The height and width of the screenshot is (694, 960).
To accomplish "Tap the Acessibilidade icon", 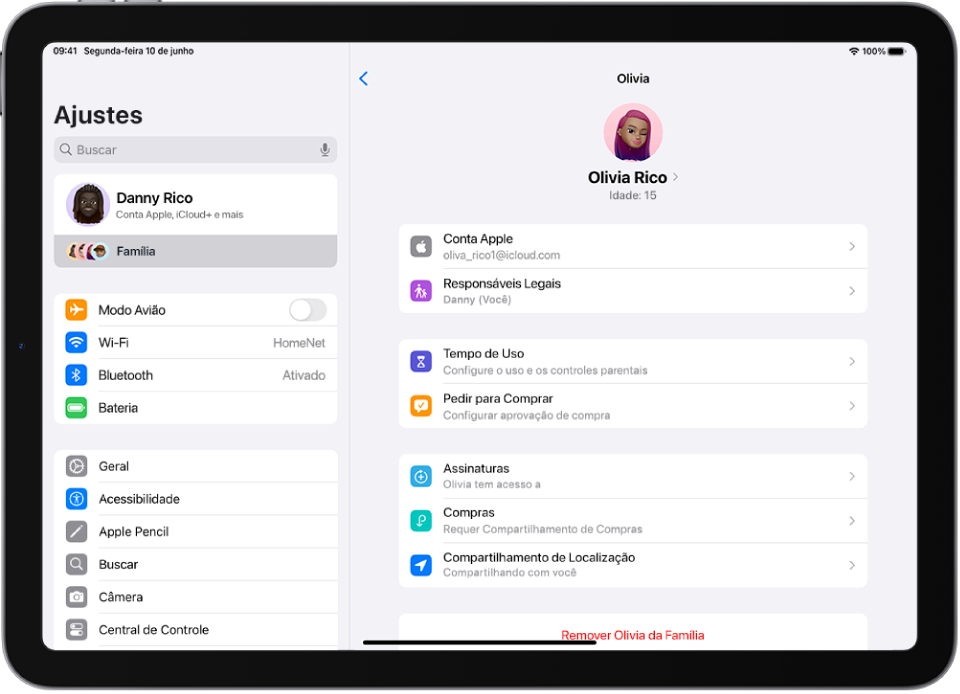I will [x=77, y=499].
